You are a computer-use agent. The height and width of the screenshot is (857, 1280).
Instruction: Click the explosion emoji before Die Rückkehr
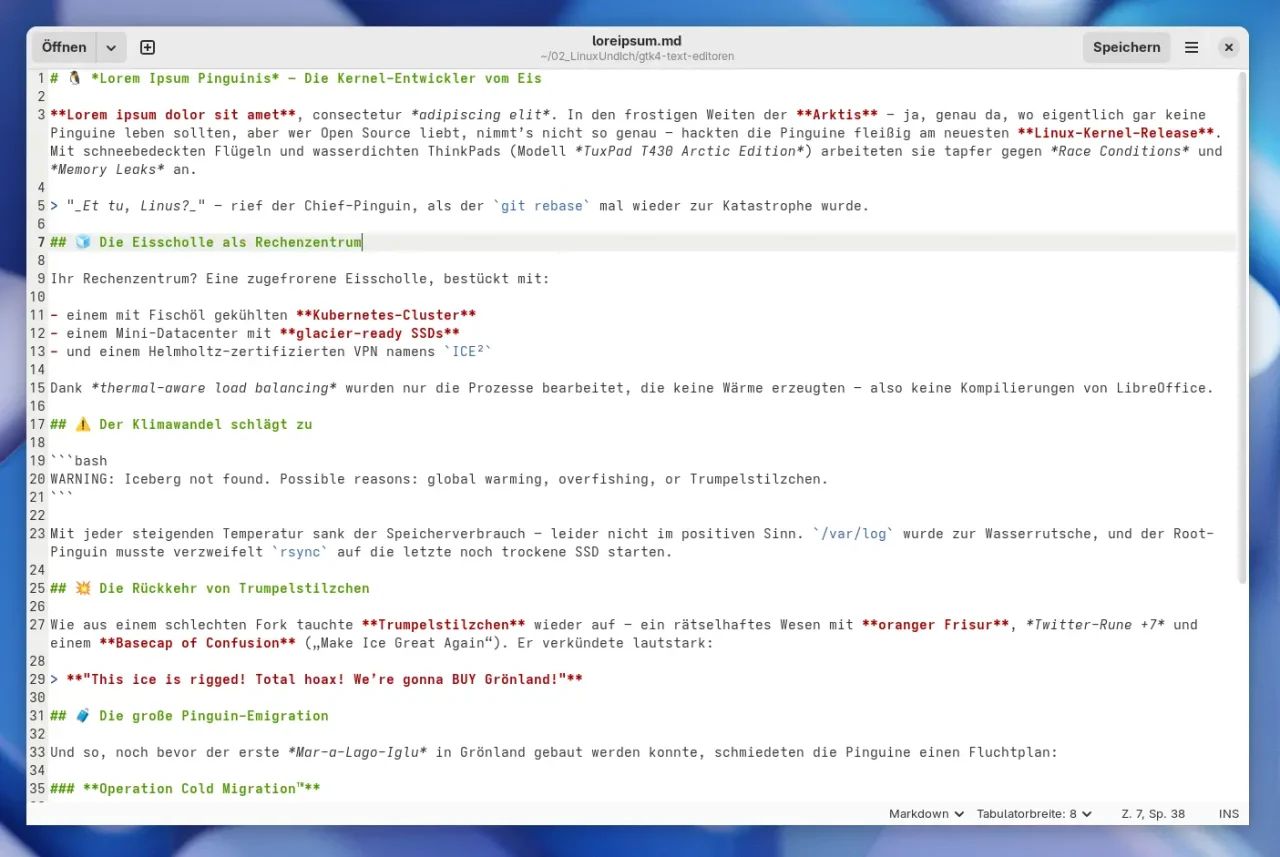click(x=82, y=588)
